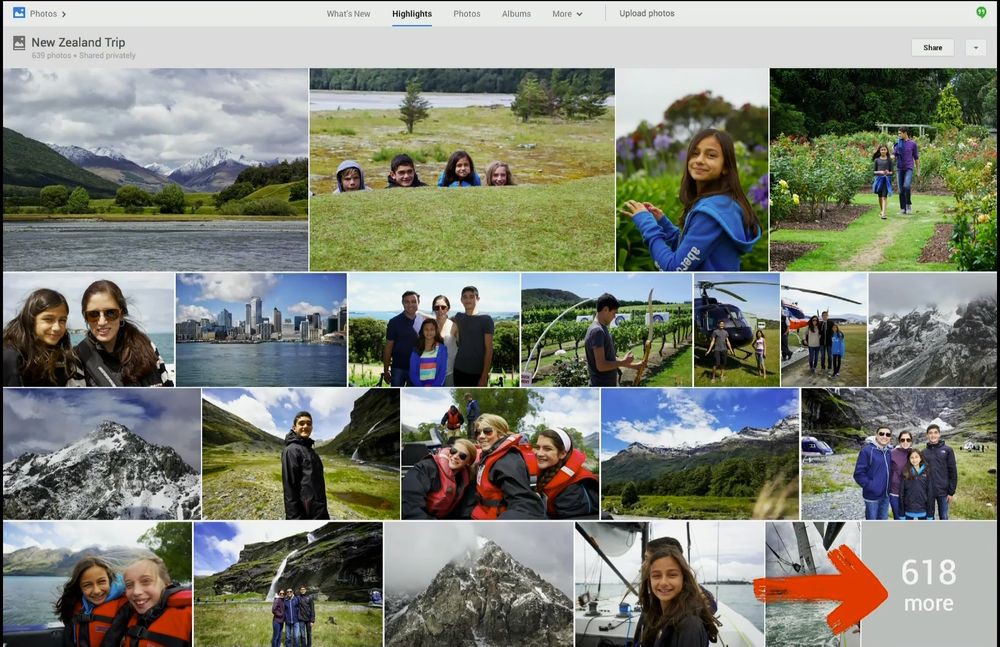The width and height of the screenshot is (1000, 647).
Task: Open the three women in life jackets photo
Action: (499, 454)
